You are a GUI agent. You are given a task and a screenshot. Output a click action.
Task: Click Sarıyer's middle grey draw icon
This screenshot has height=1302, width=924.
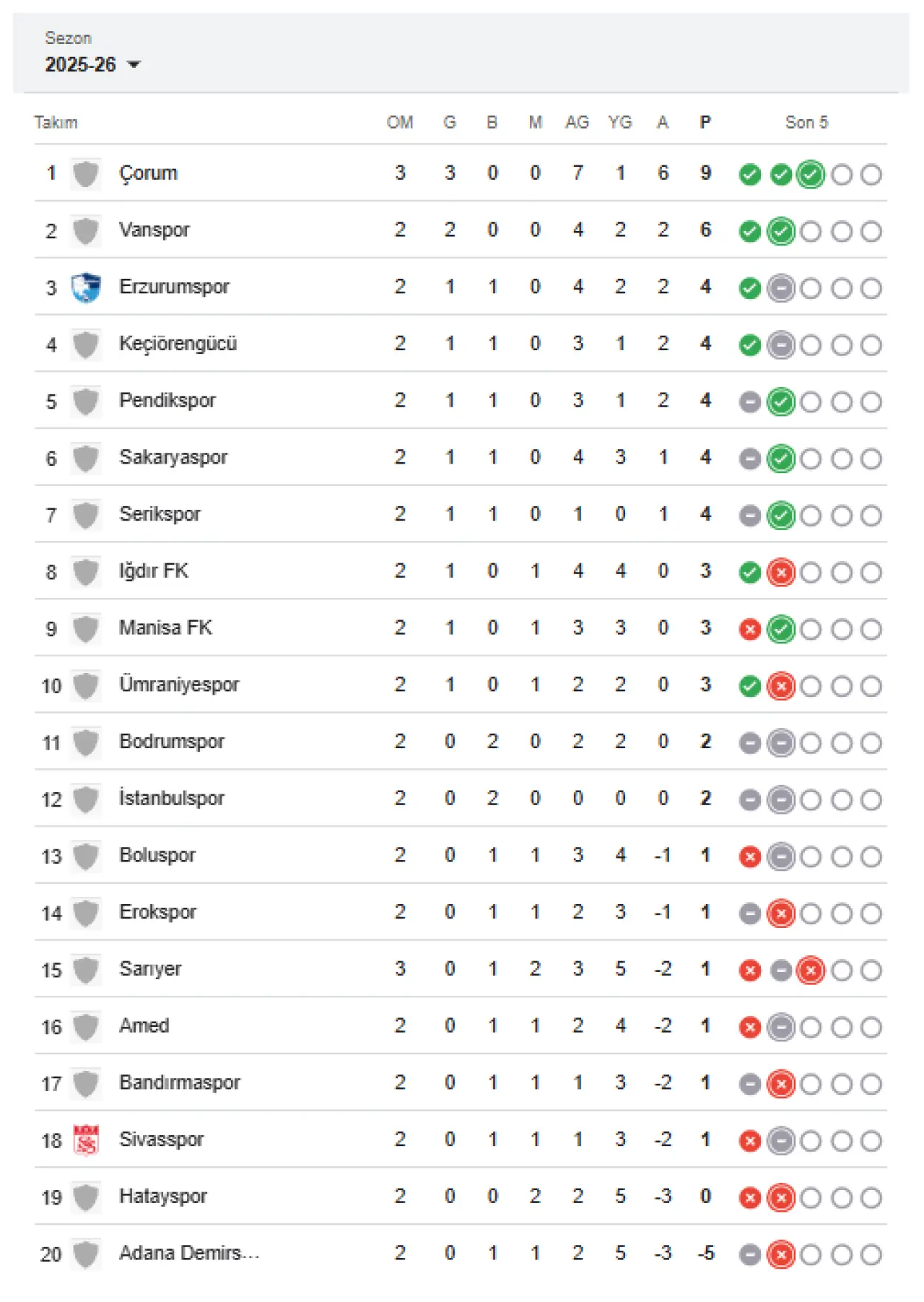click(781, 971)
